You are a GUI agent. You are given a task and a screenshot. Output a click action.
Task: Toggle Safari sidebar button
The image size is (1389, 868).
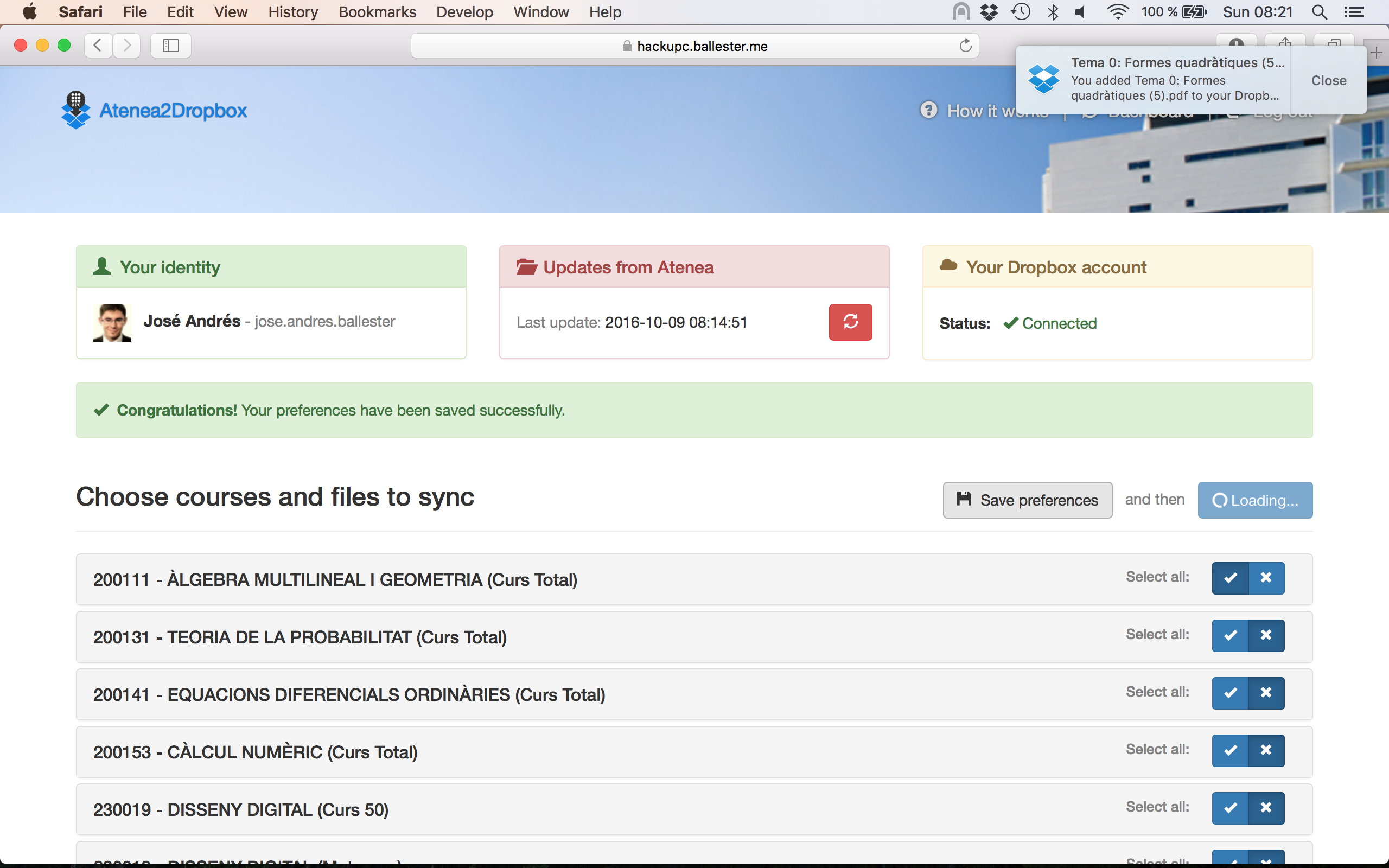[x=170, y=46]
